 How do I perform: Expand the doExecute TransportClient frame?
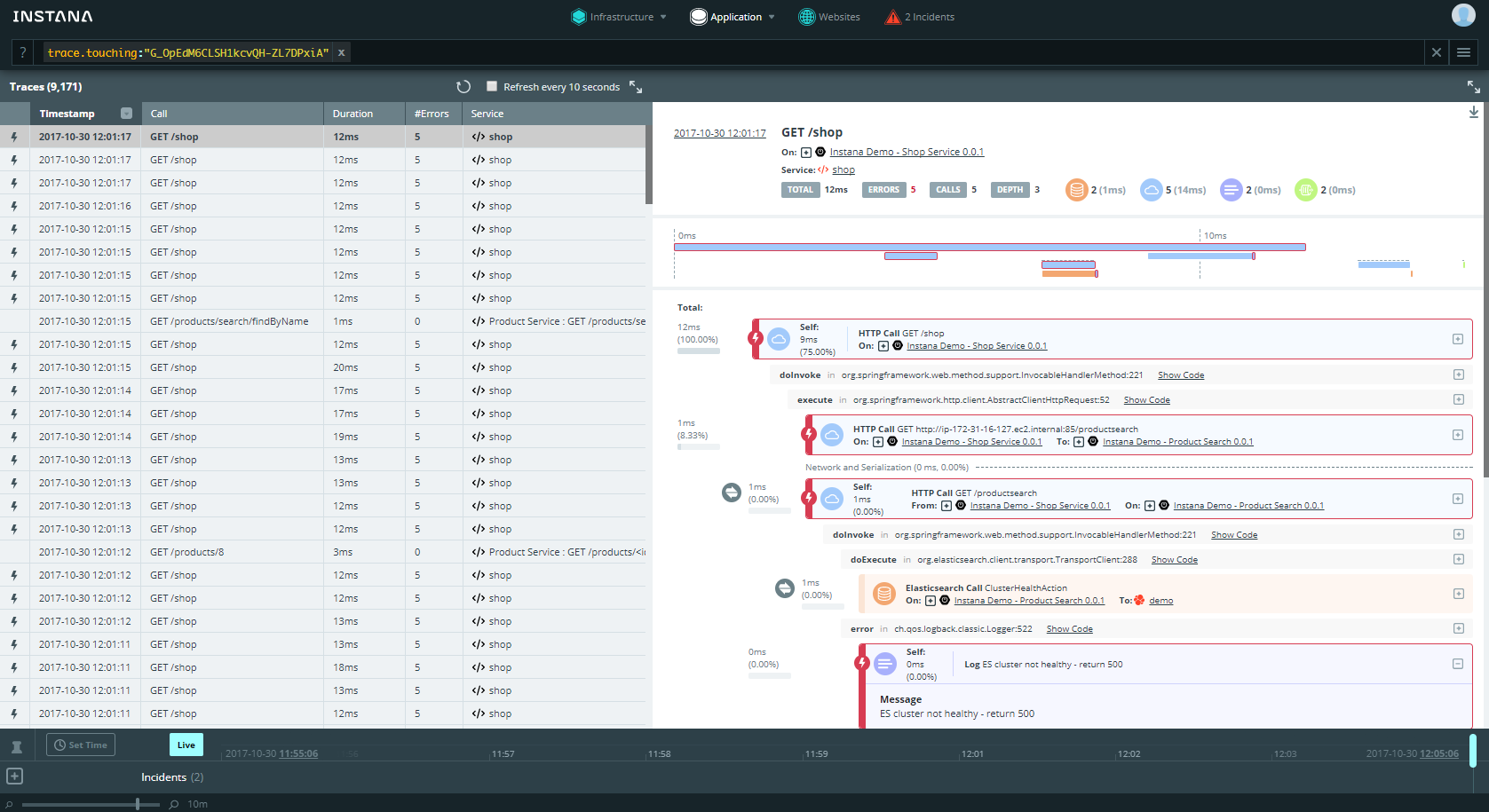[x=1458, y=559]
